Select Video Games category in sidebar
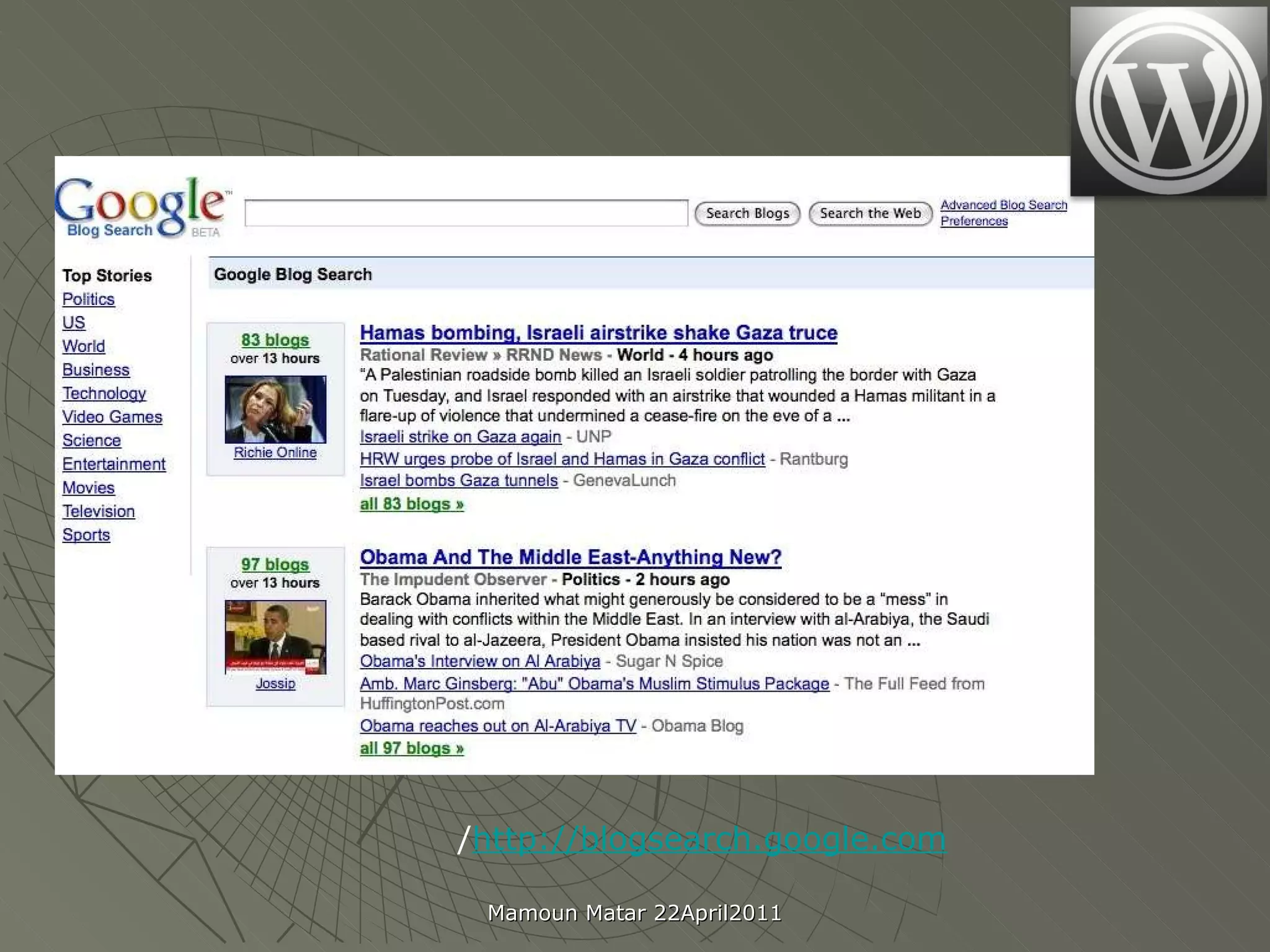This screenshot has height=952, width=1270. [112, 417]
